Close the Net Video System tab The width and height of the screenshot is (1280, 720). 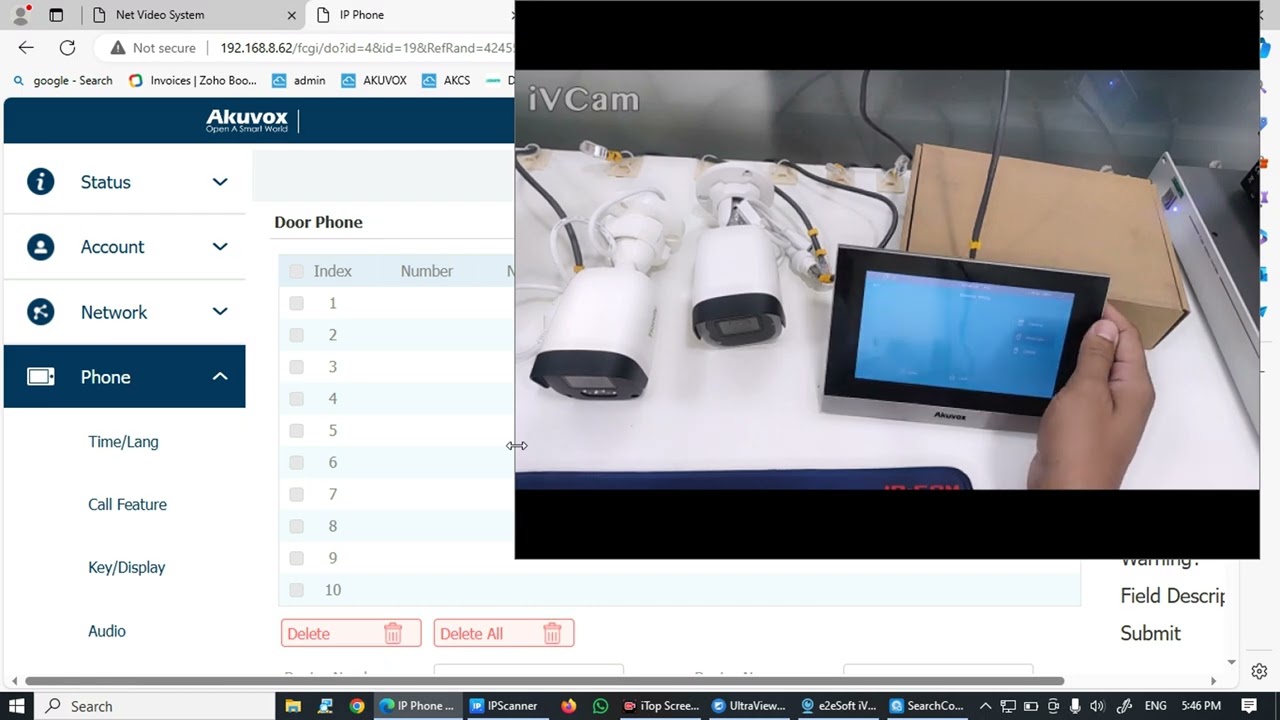[x=292, y=15]
